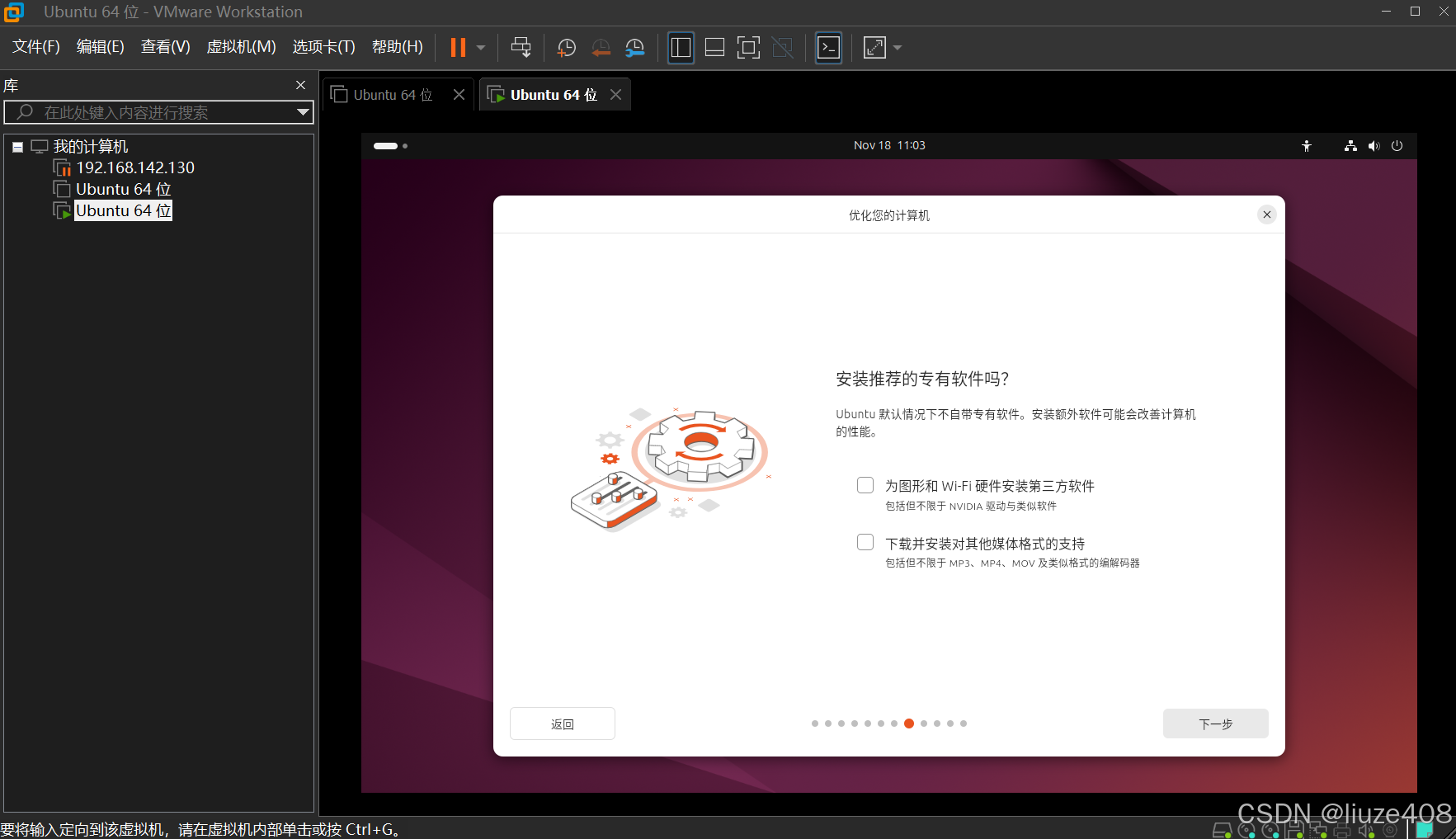Click the highlighted orange page indicator dot
The image size is (1456, 839).
(x=908, y=724)
